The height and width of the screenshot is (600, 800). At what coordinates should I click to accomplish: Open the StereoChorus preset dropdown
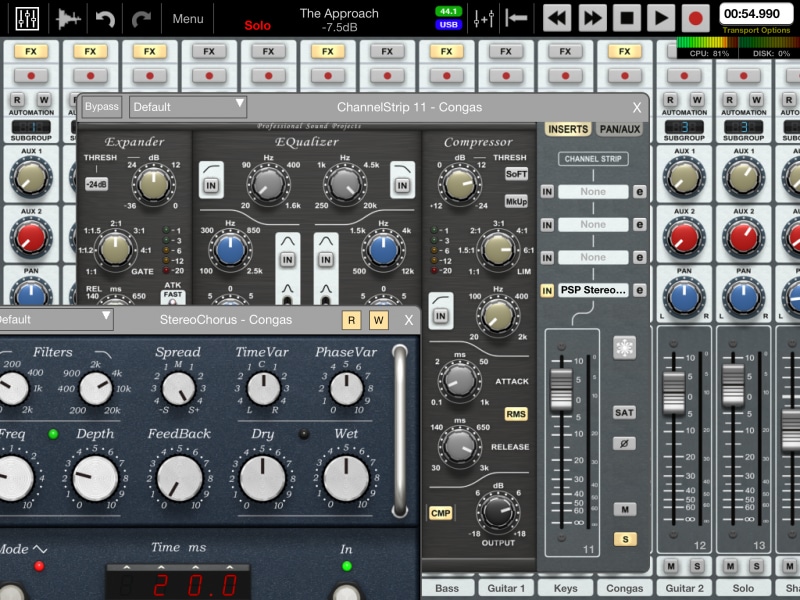[55, 320]
